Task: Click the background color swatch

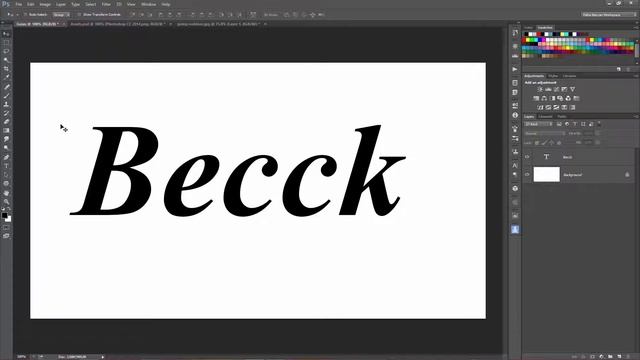Action: click(x=9, y=219)
